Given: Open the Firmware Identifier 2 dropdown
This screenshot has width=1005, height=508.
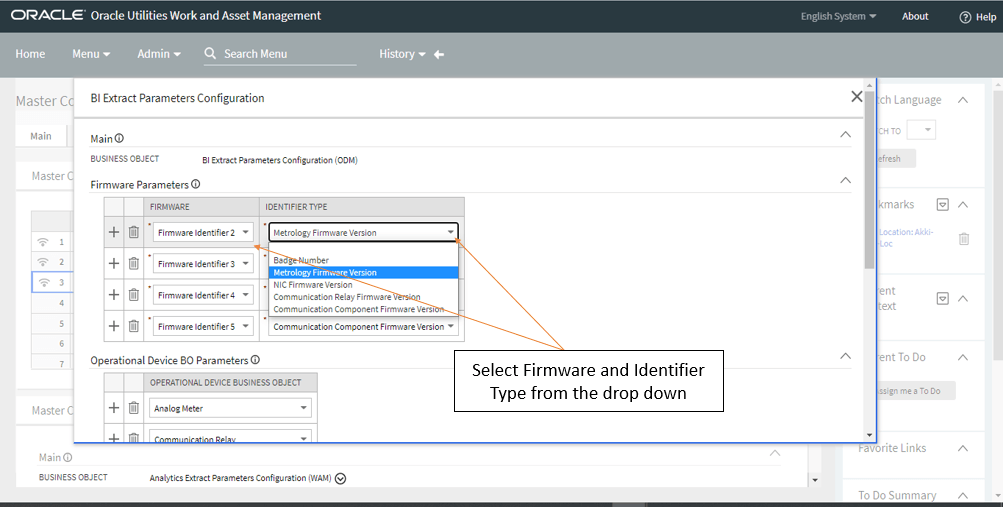Looking at the screenshot, I should tap(203, 233).
